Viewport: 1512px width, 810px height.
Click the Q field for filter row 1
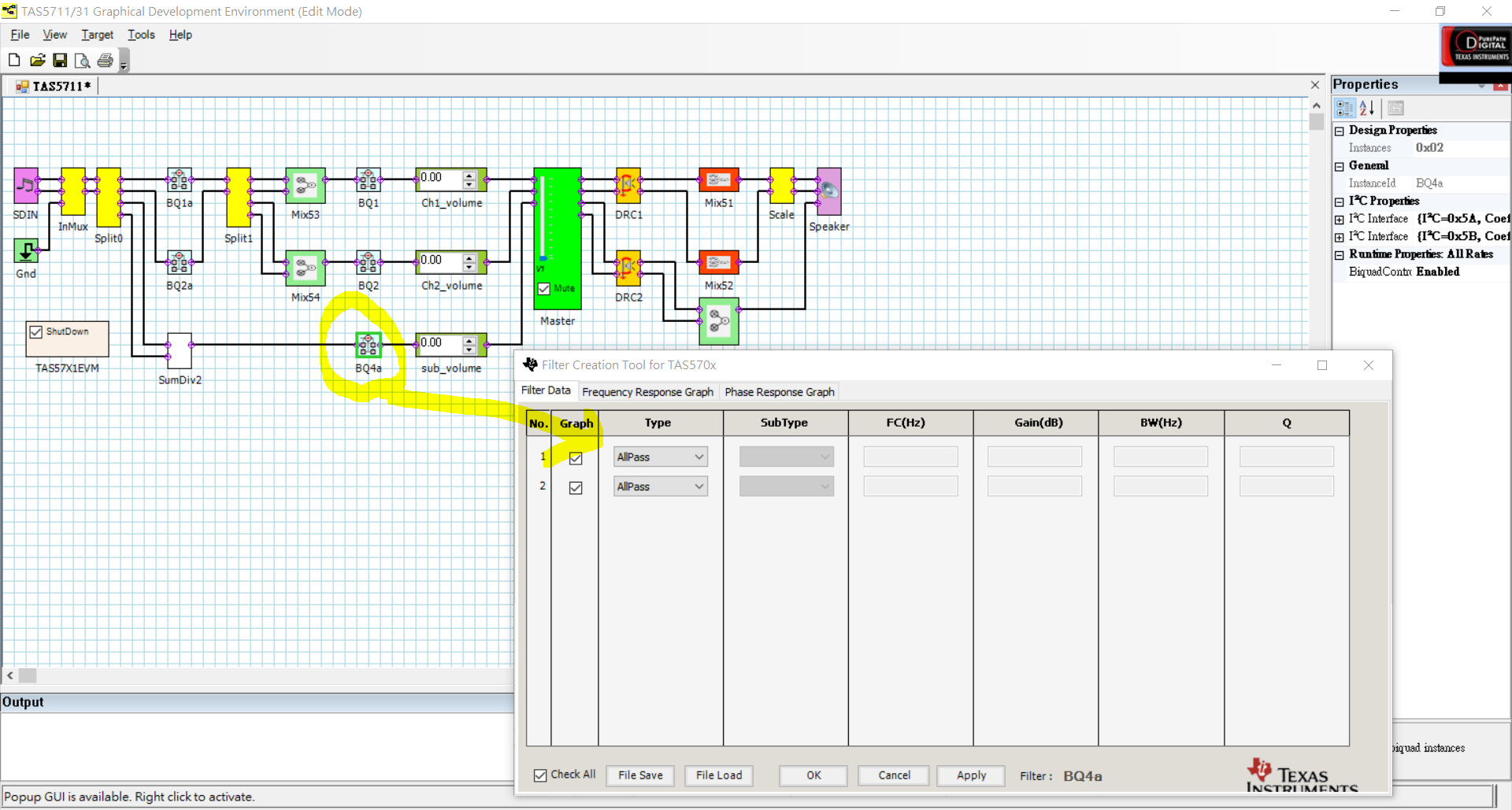[x=1287, y=457]
